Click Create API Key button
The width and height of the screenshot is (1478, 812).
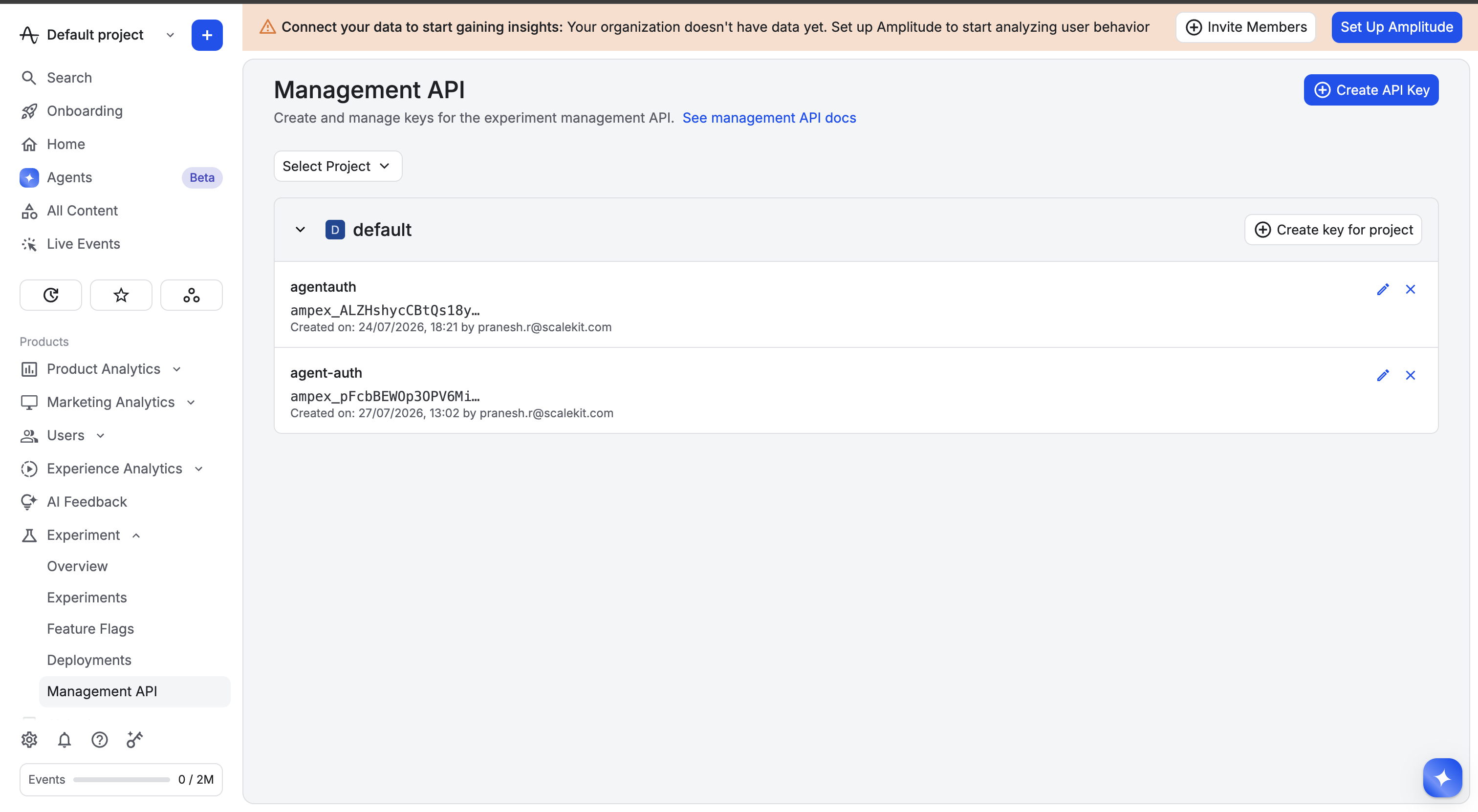[x=1371, y=90]
